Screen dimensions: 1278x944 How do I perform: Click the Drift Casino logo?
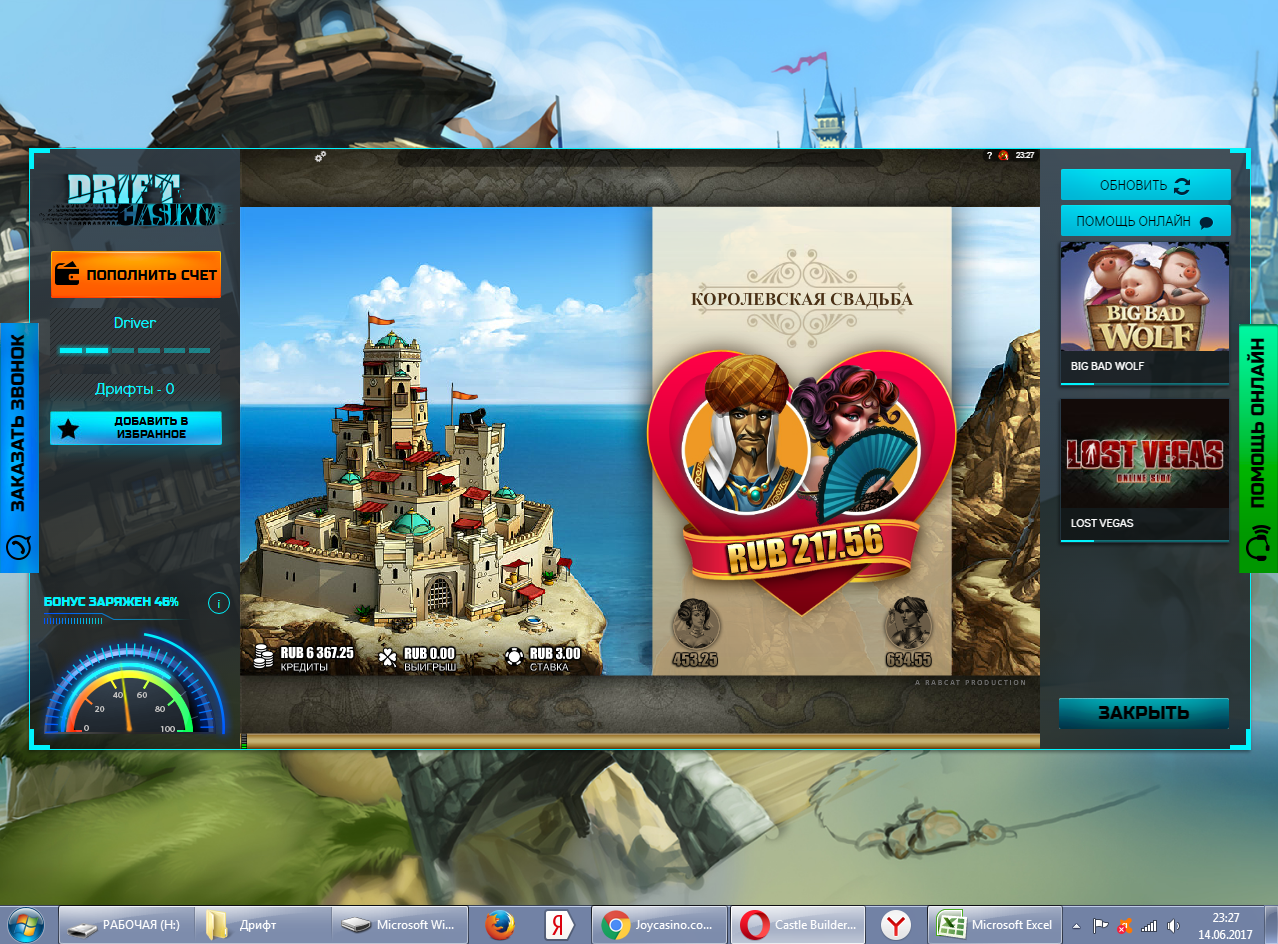143,200
